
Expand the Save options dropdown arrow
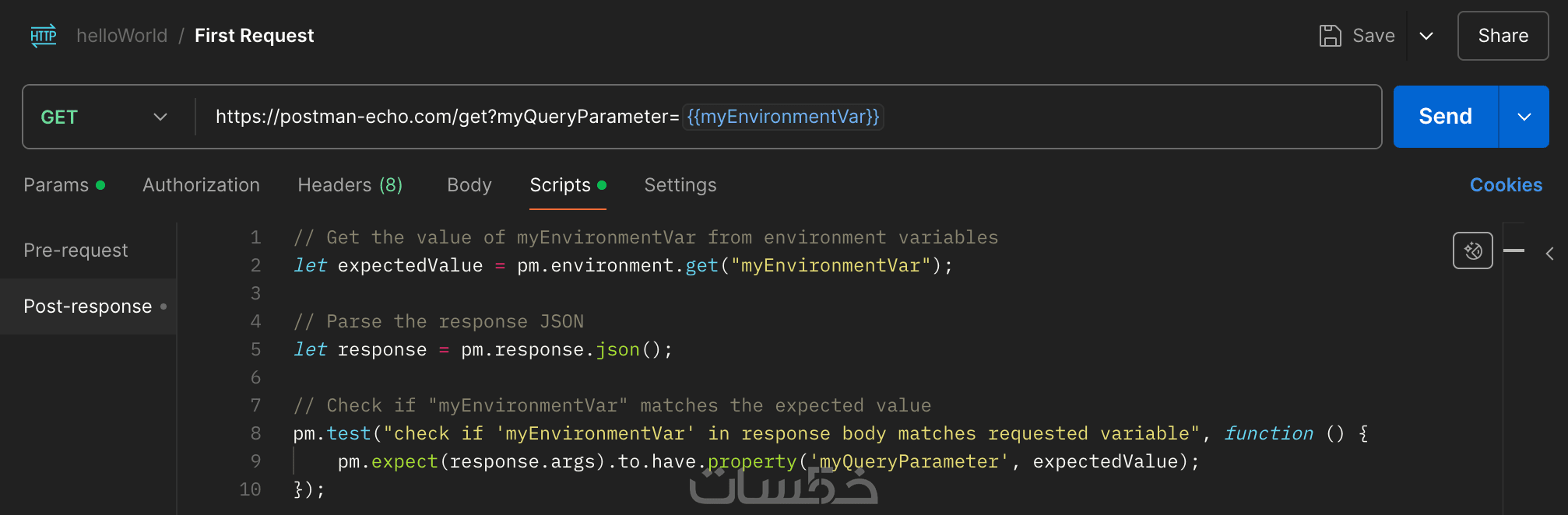click(1426, 36)
